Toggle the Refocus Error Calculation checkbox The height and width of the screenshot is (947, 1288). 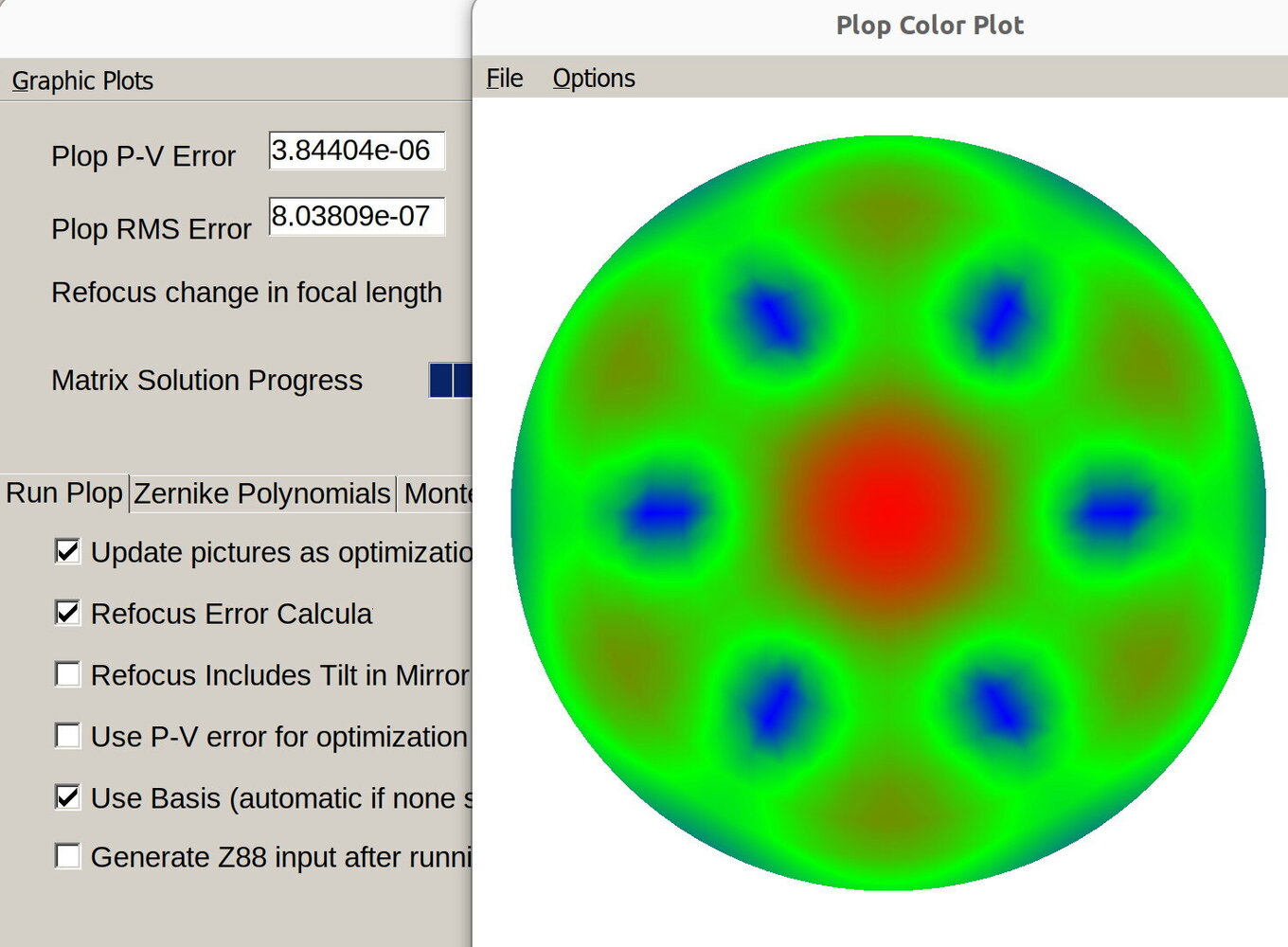[x=67, y=613]
